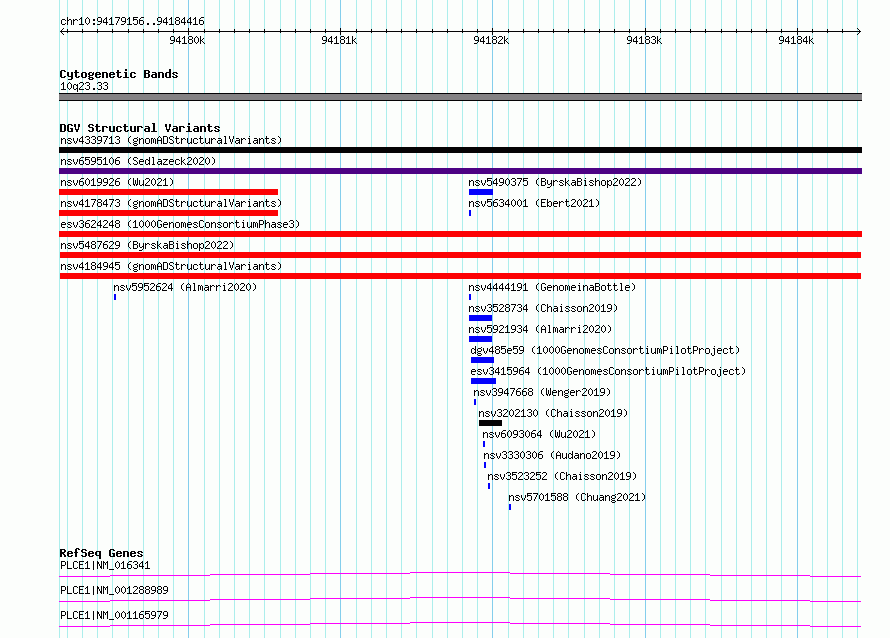Select the gray 10q23.33 cytogenetic band bar
Viewport: 890px width, 638px height.
[x=460, y=97]
